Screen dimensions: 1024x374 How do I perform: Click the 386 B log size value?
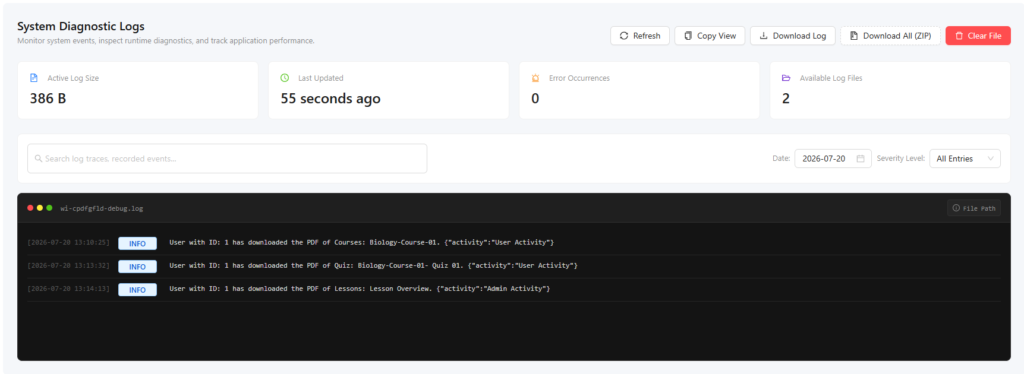pyautogui.click(x=48, y=99)
